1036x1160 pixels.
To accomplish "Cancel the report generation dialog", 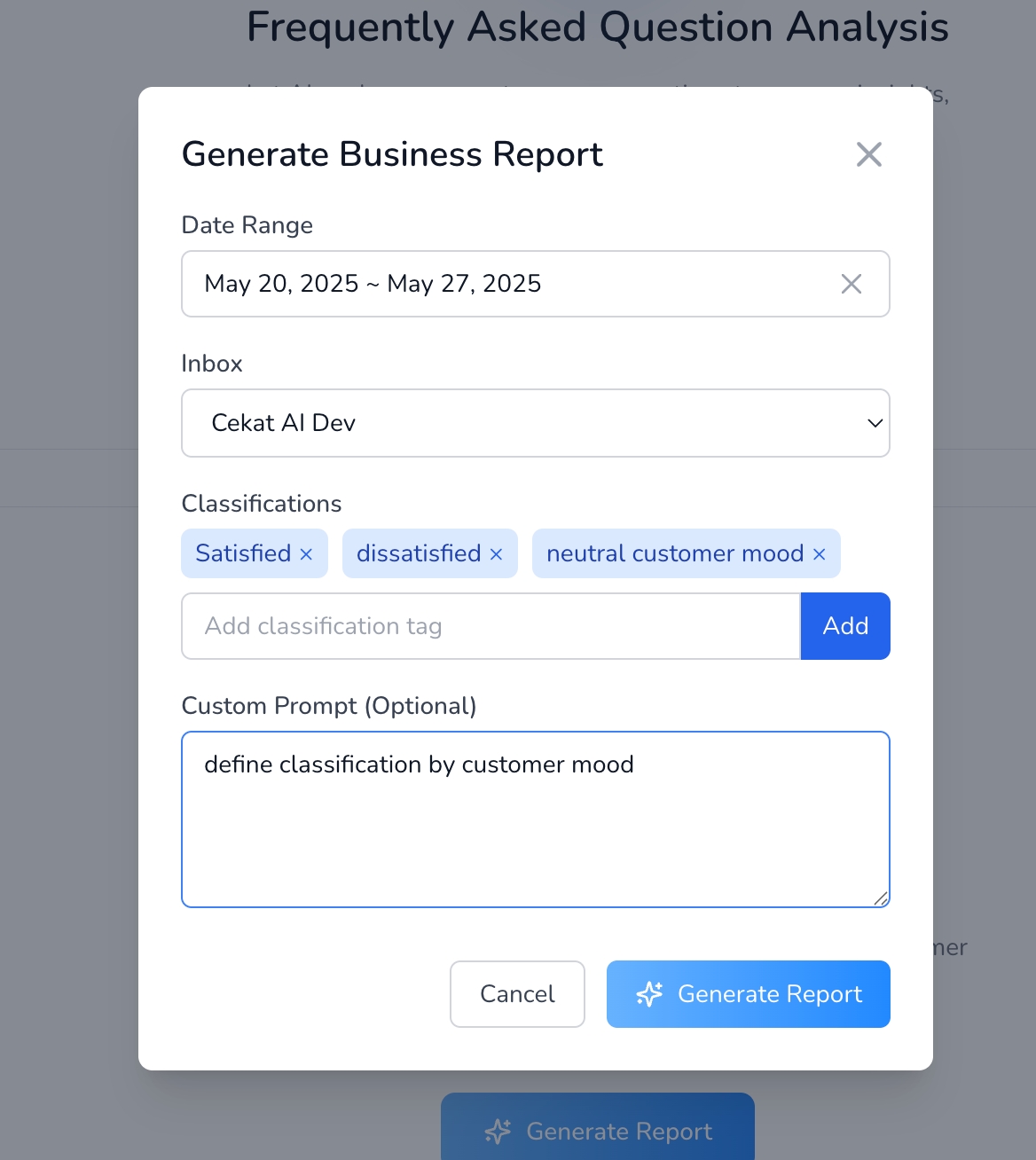I will tap(517, 994).
